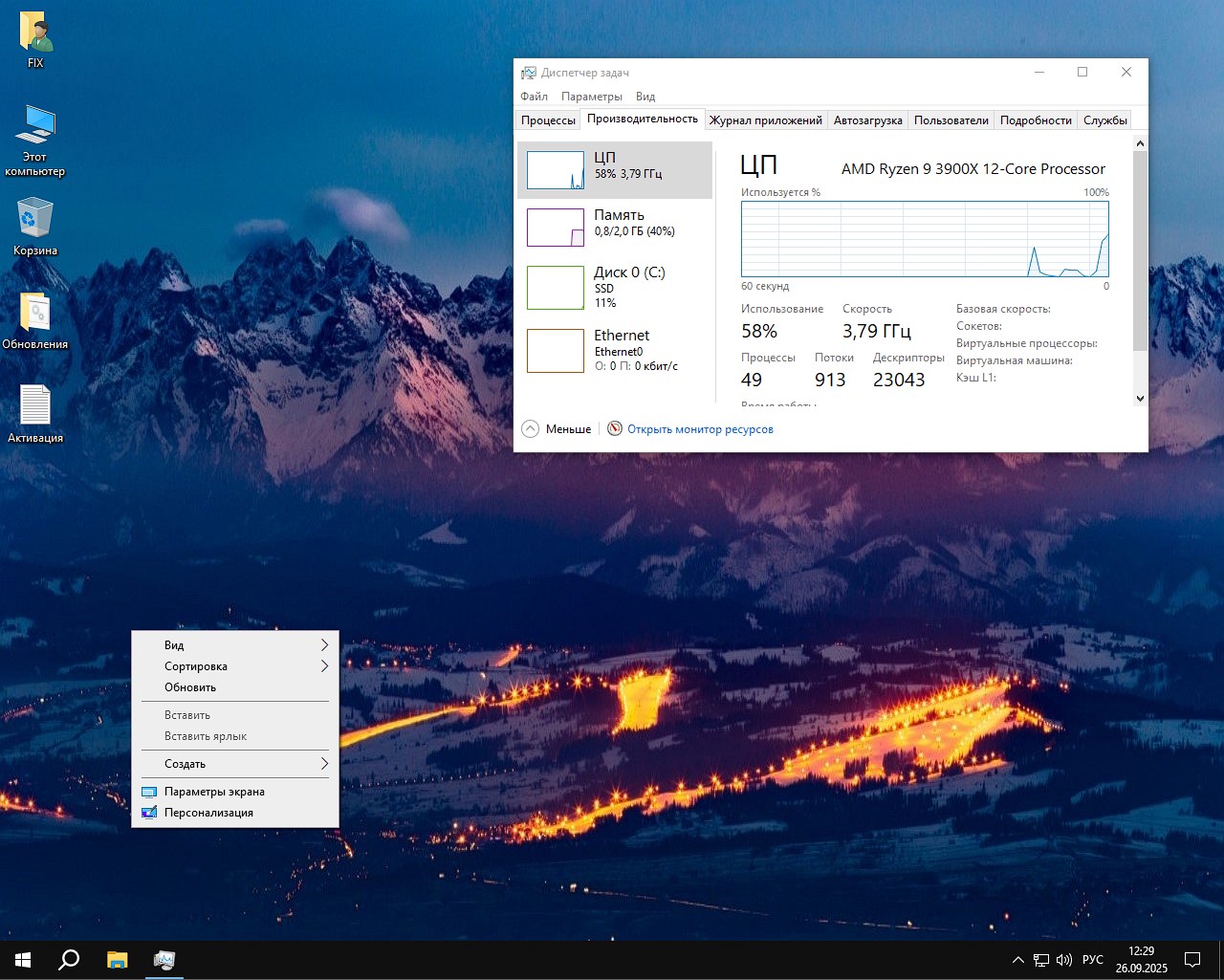Viewport: 1224px width, 980px height.
Task: Open the volume tray icon
Action: tap(1064, 960)
